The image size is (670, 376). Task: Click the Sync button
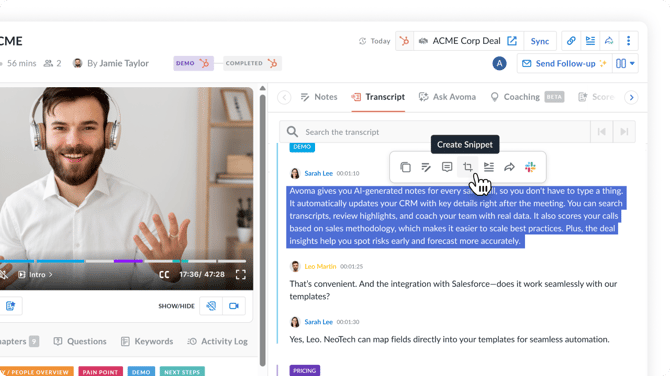click(x=540, y=41)
